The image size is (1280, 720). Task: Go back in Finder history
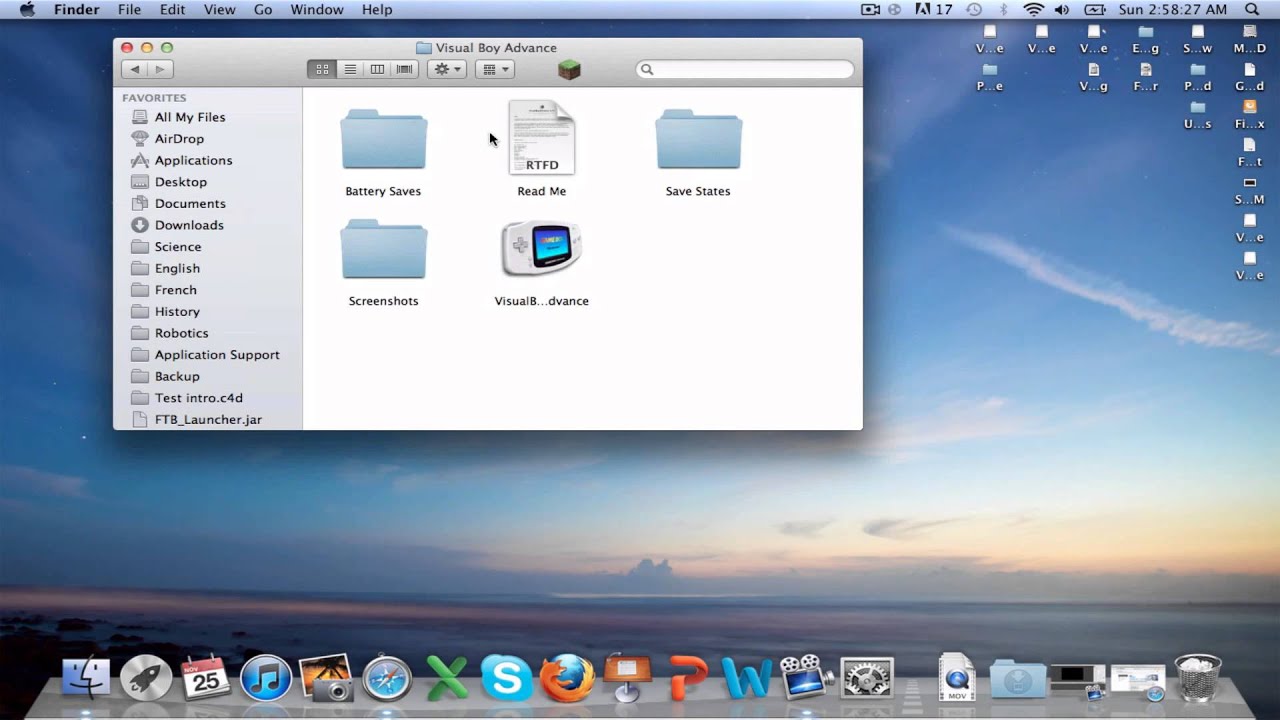(x=135, y=69)
